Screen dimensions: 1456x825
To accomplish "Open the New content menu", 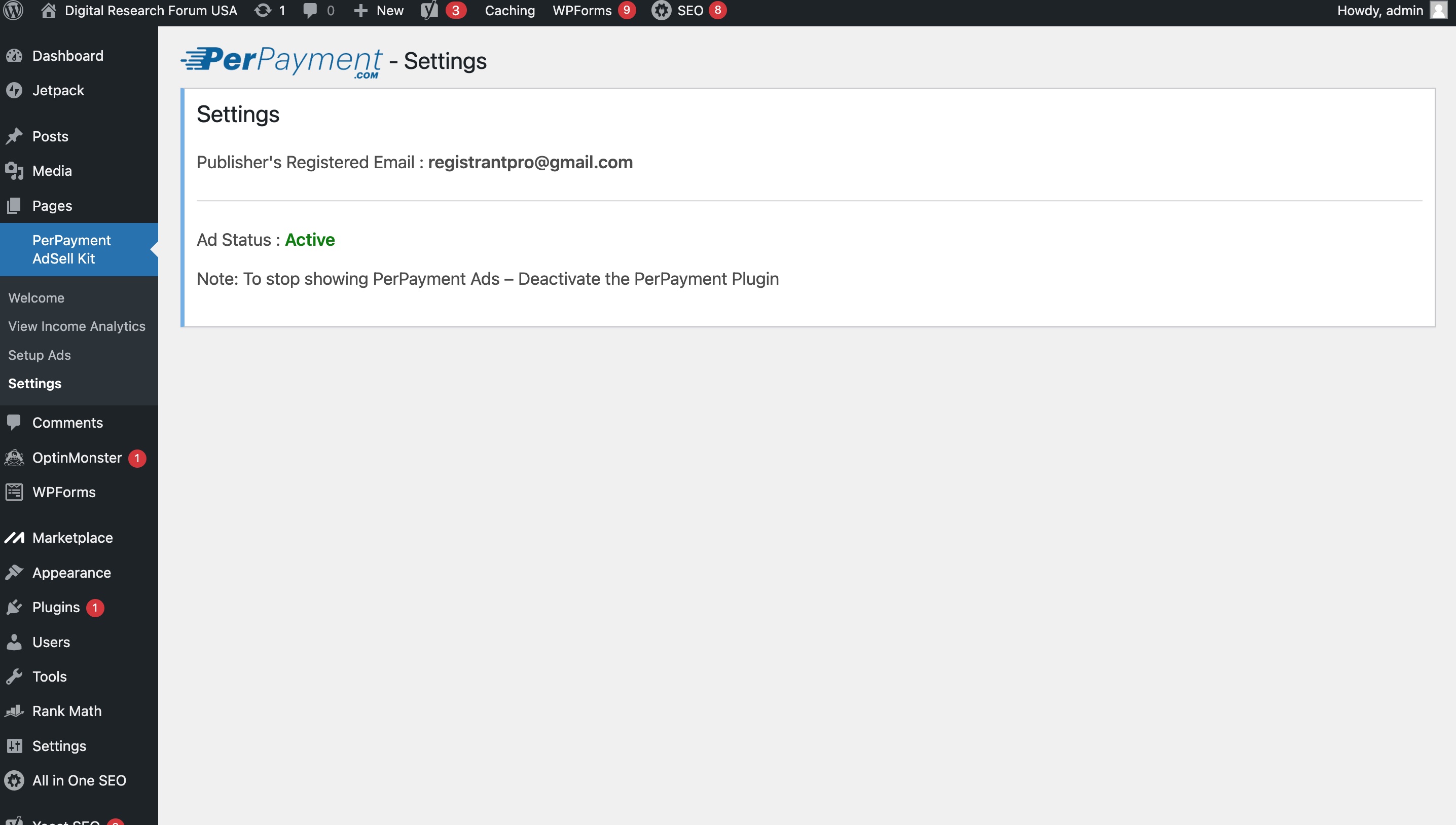I will (x=390, y=10).
